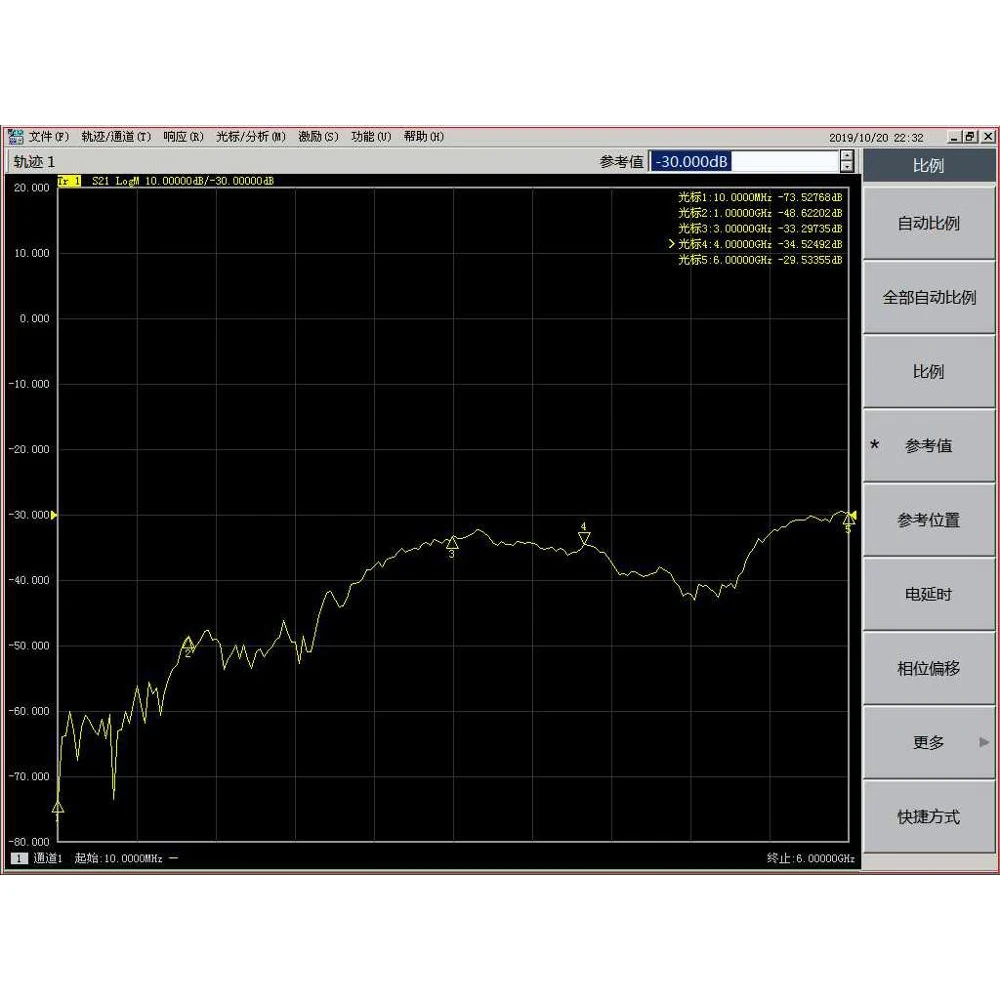Click the 比例 header at top of softkey panel
The width and height of the screenshot is (1000, 1000).
tap(929, 166)
